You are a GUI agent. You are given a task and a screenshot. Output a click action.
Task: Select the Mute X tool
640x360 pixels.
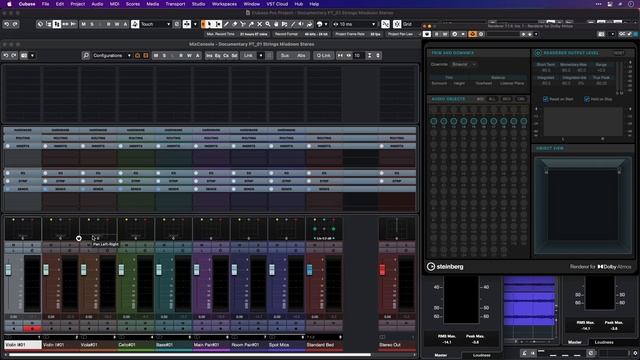coord(259,24)
